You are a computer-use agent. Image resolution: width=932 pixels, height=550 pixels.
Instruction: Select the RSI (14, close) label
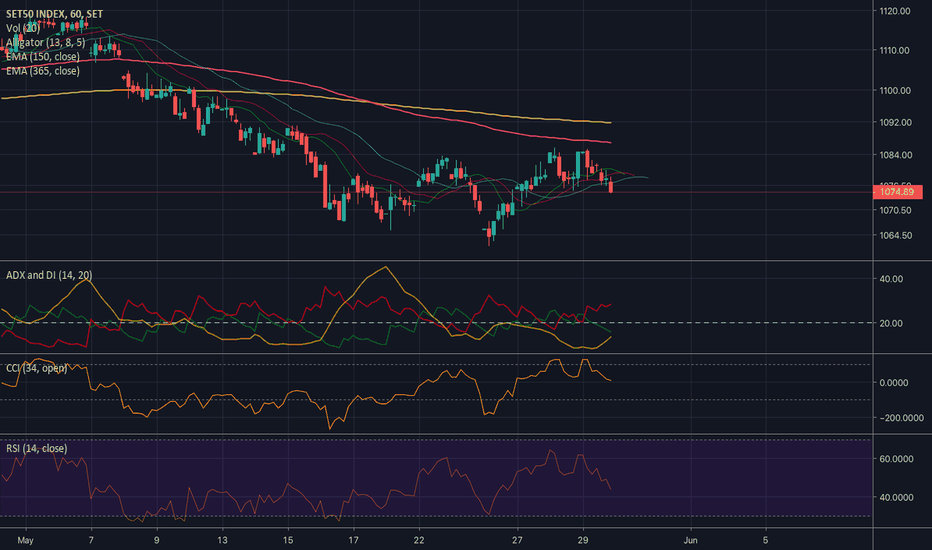(x=36, y=448)
